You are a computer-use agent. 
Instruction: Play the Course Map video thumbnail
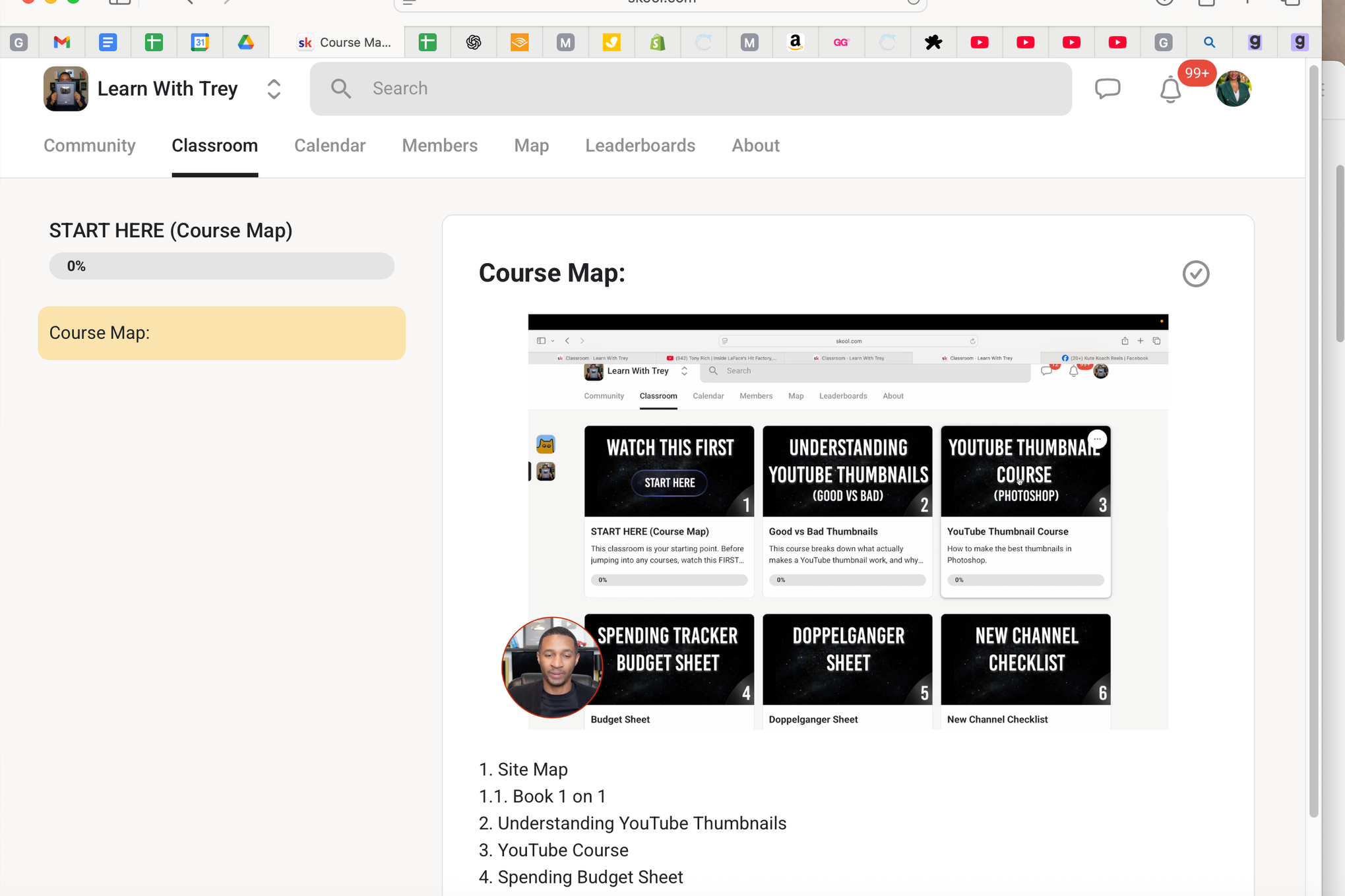[x=848, y=522]
